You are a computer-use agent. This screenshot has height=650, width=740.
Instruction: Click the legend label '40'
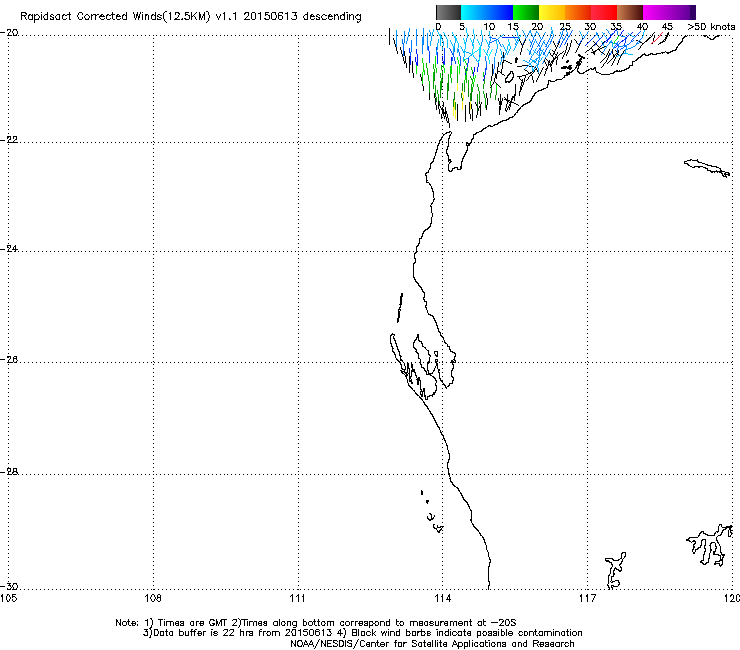point(642,27)
